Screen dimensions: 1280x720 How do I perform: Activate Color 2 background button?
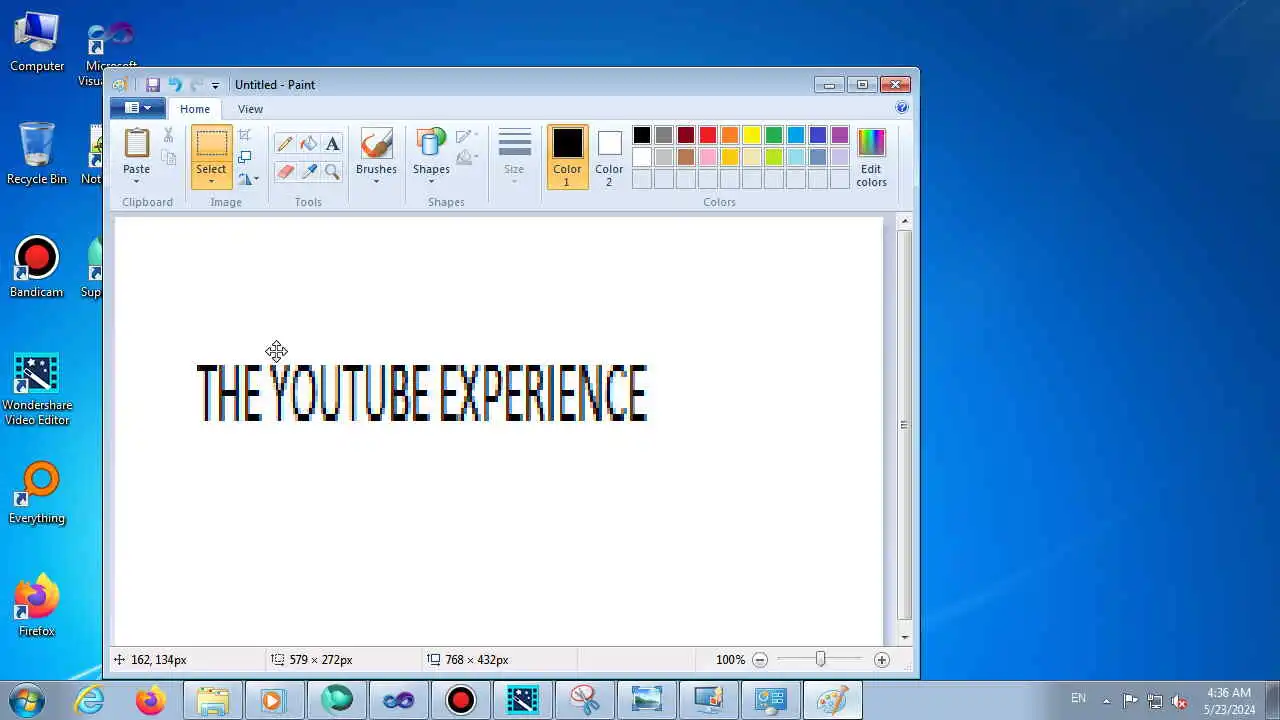coord(609,157)
